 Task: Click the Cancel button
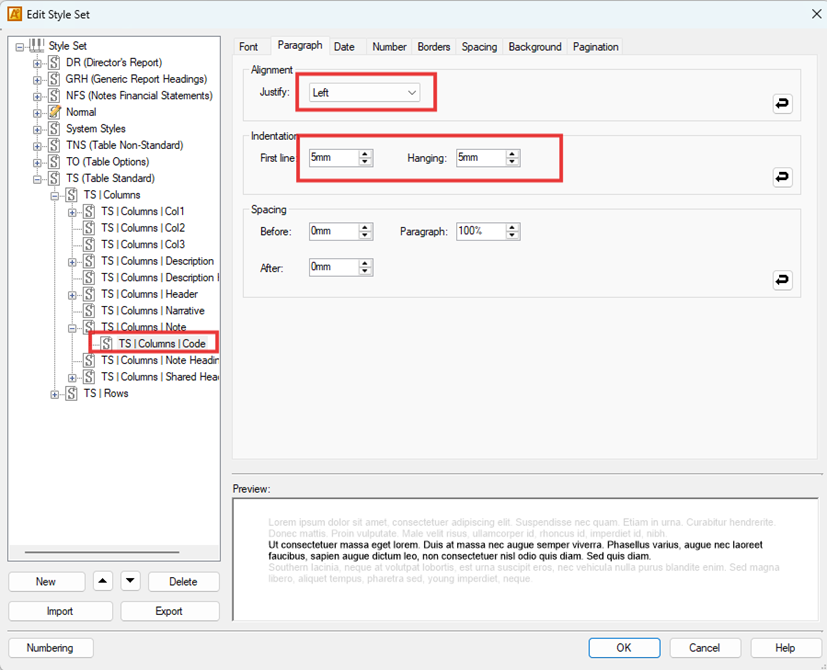[705, 648]
